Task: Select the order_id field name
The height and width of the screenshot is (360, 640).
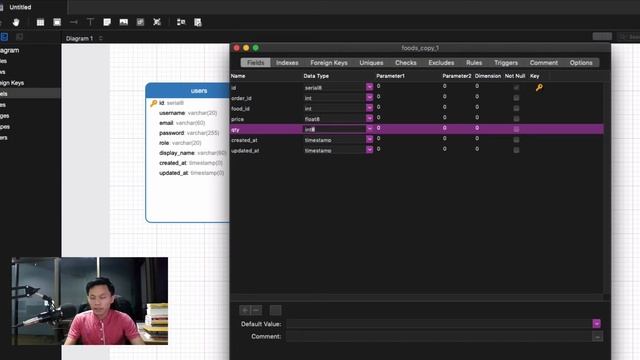Action: (x=241, y=98)
